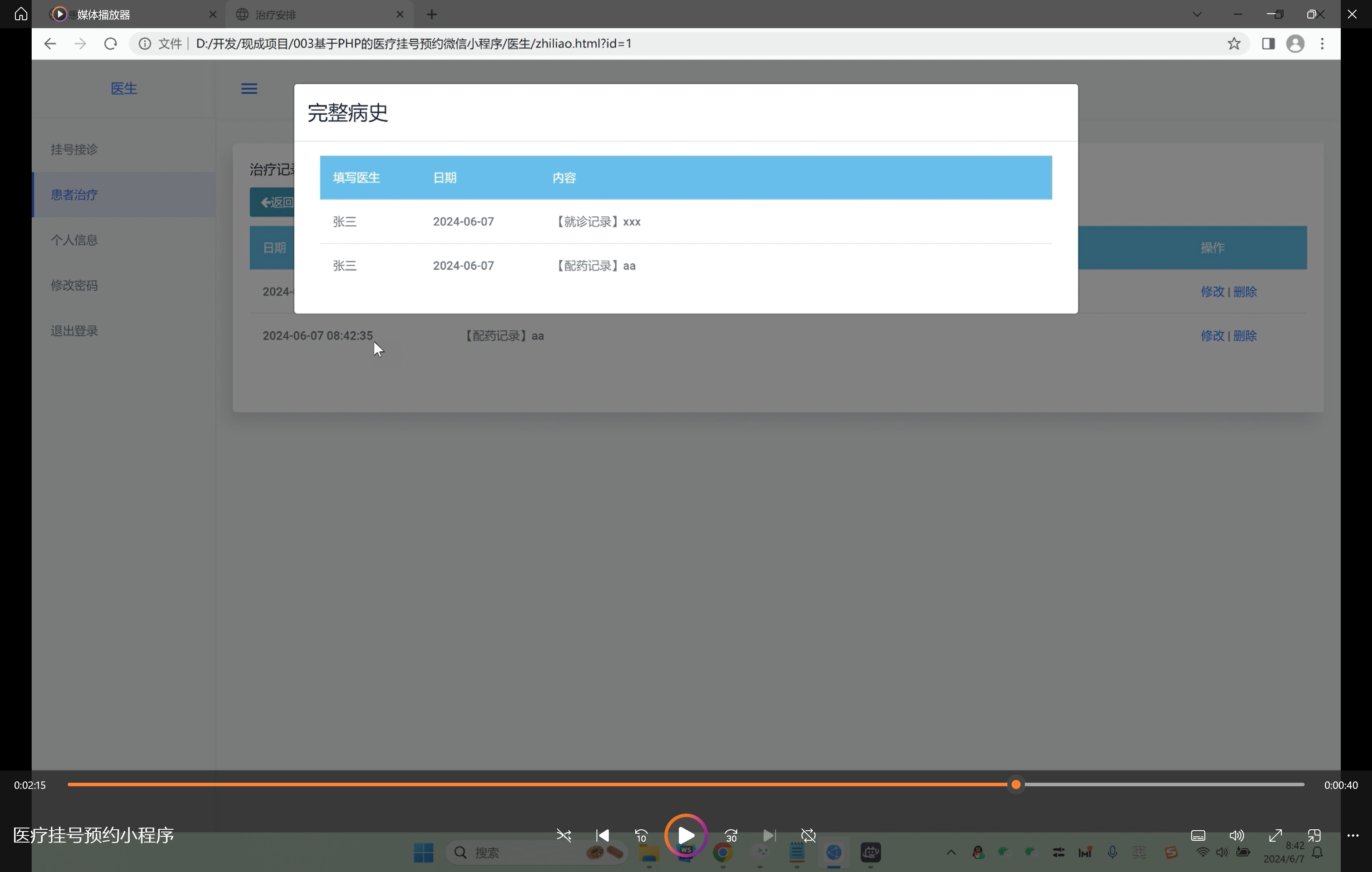The width and height of the screenshot is (1372, 872).
Task: Reload the page with the refresh icon
Action: point(110,44)
